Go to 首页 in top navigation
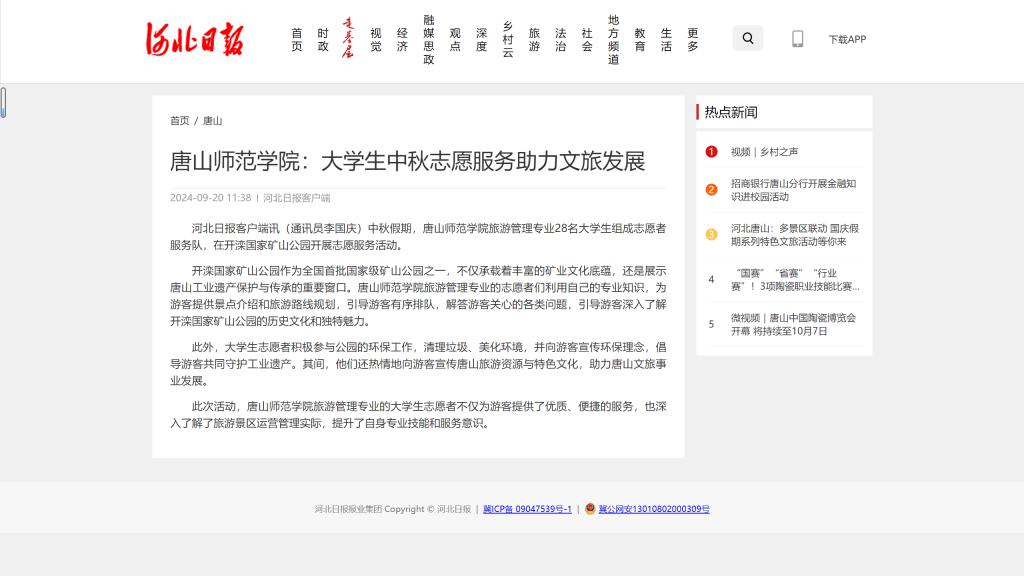This screenshot has height=576, width=1024. (x=297, y=39)
